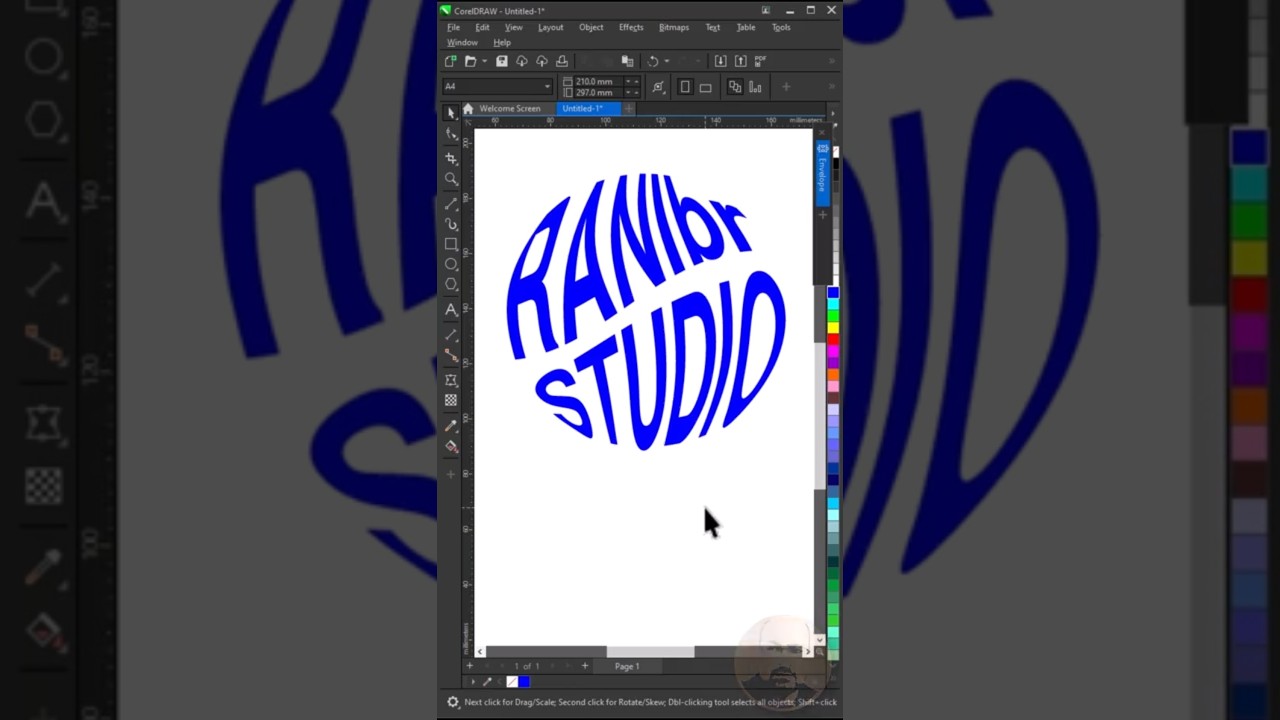Image resolution: width=1280 pixels, height=720 pixels.
Task: Open the Object menu
Action: click(591, 27)
